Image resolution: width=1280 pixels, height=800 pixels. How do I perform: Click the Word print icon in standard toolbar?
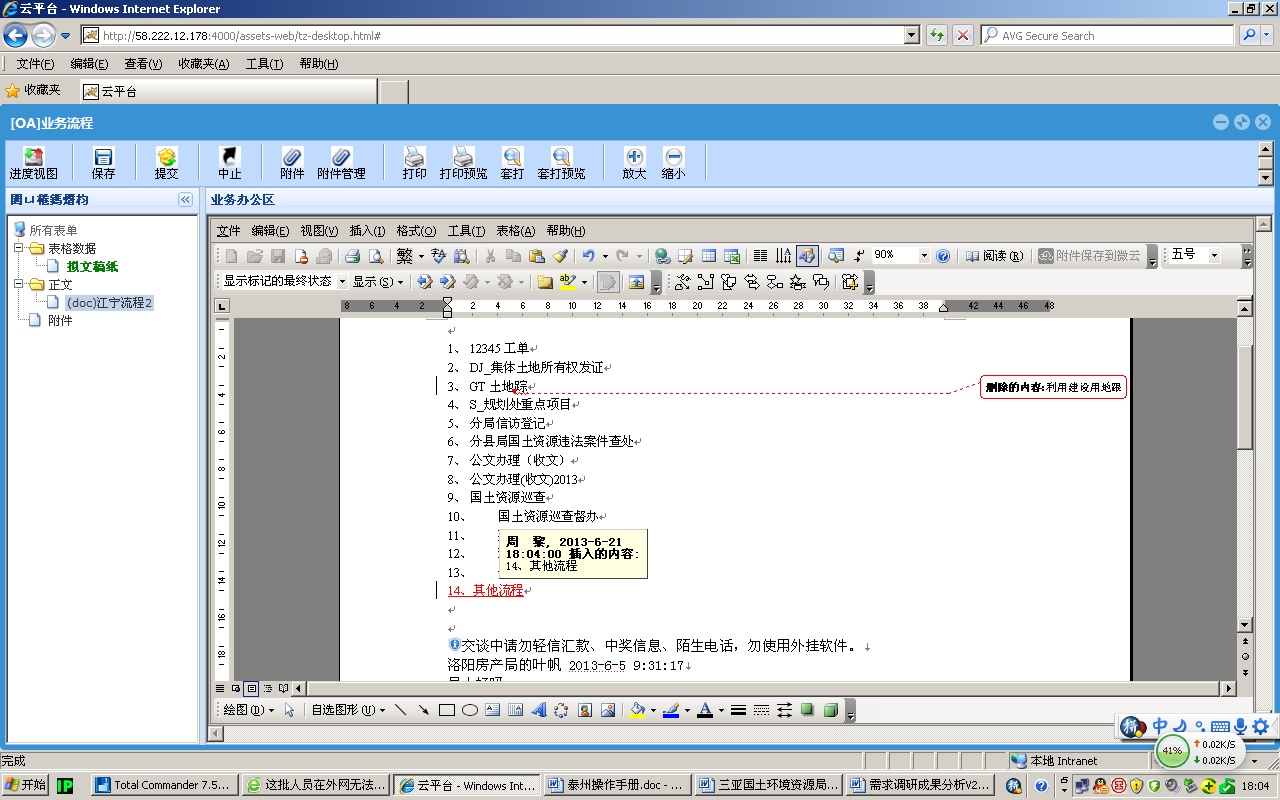pyautogui.click(x=352, y=256)
